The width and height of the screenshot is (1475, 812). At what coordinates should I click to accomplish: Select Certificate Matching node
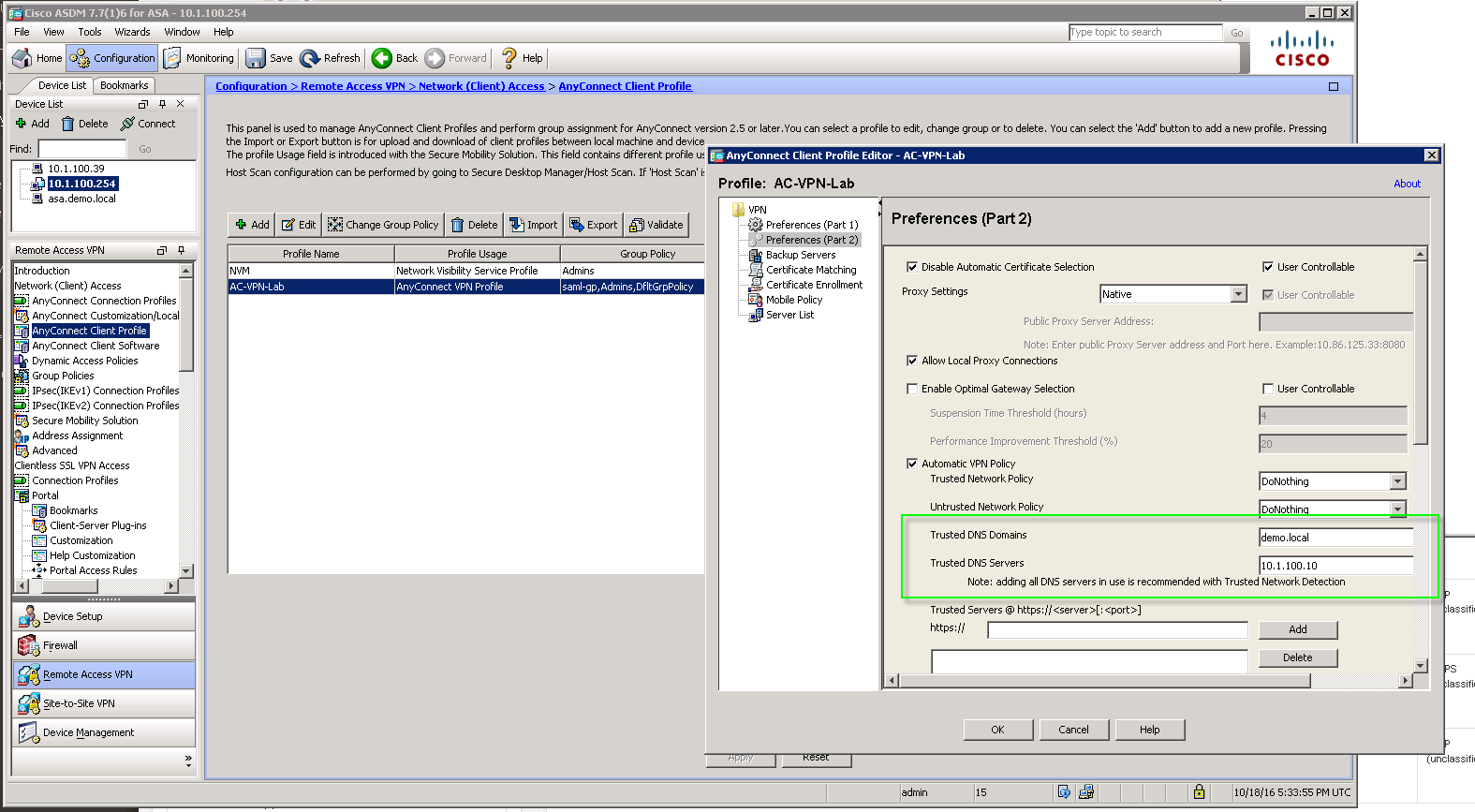(810, 270)
